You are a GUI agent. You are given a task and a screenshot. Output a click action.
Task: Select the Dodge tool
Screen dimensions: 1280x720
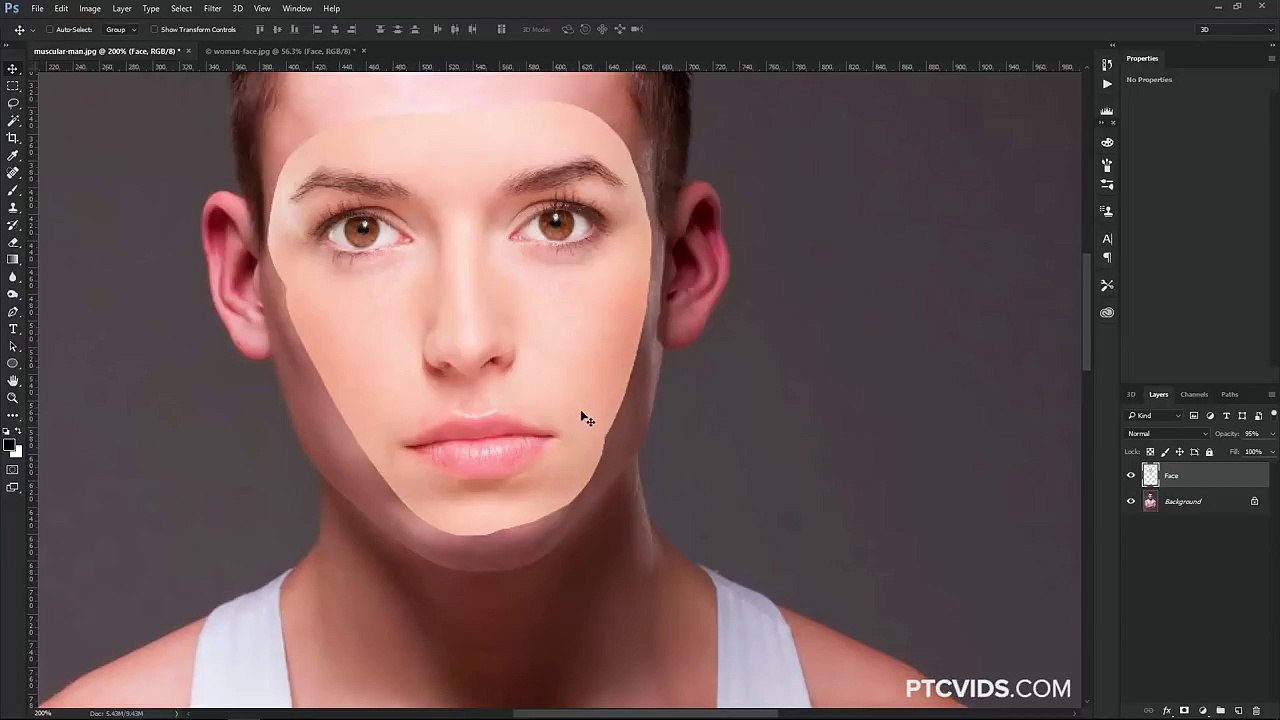[13, 294]
